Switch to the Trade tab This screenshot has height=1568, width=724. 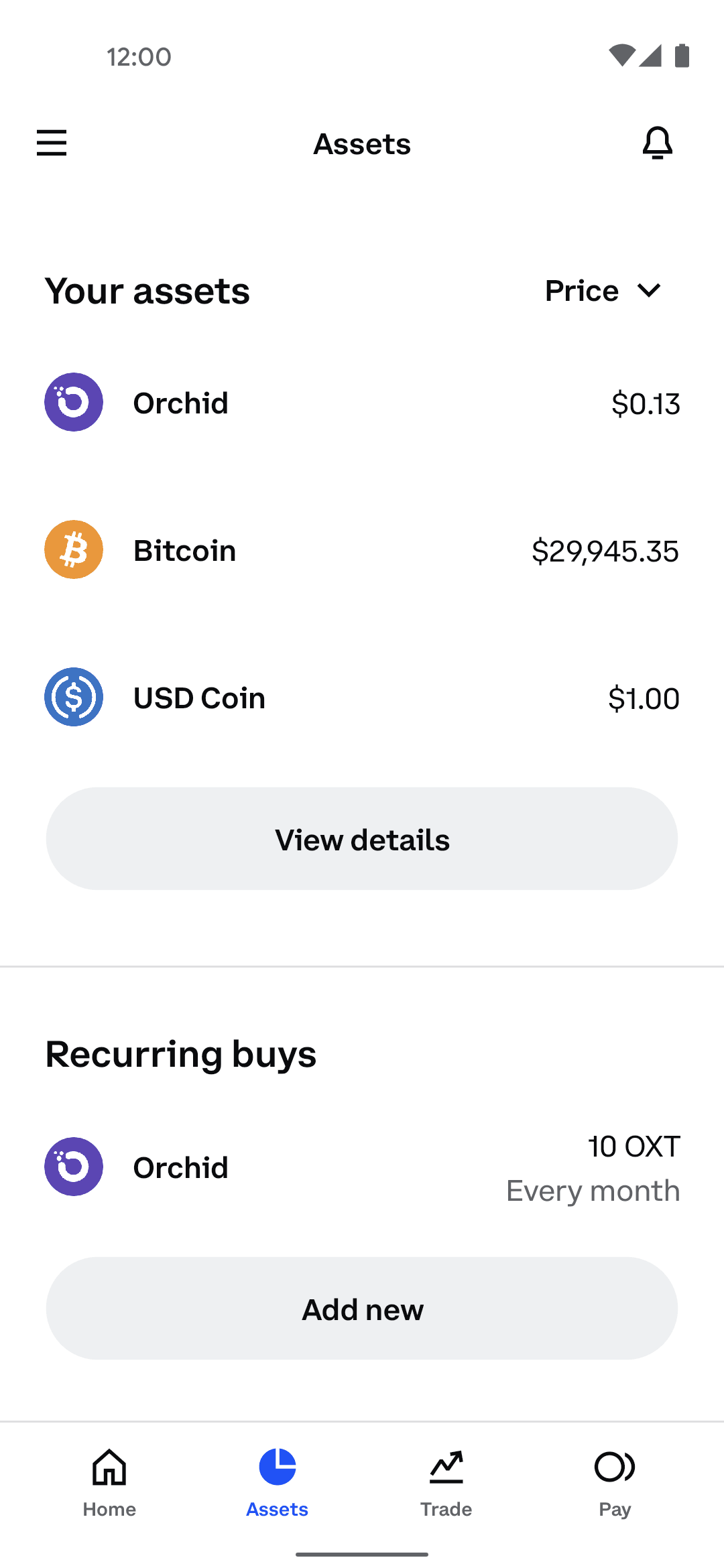(446, 1482)
